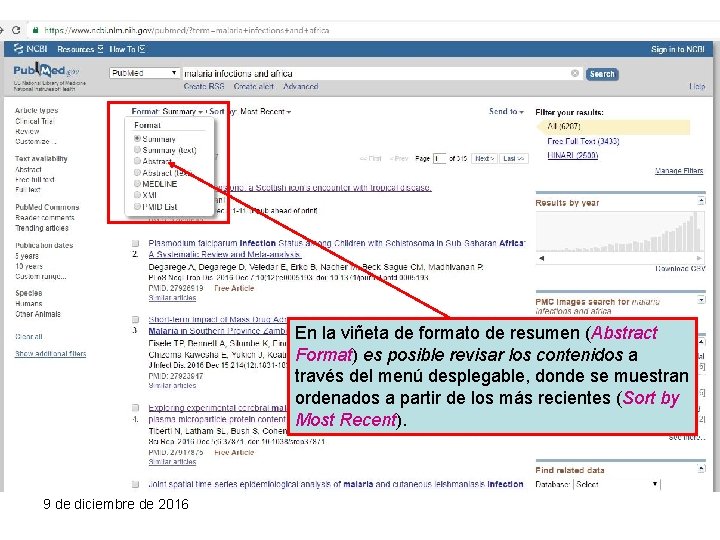Screen dimensions: 720x540
Task: Click the secure padlock icon in address bar
Action: 35,30
